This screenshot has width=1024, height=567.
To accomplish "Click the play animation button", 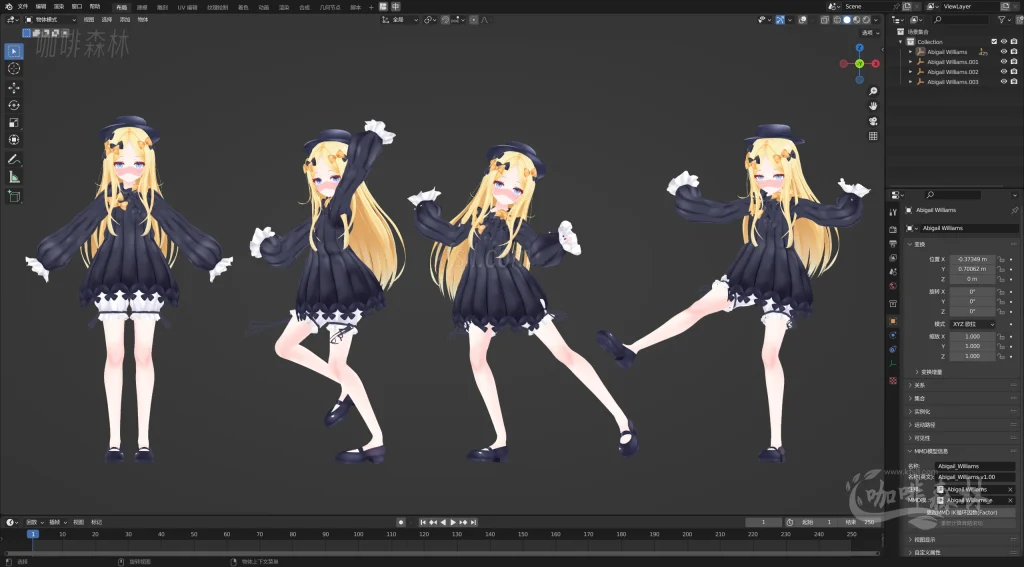I will click(453, 522).
